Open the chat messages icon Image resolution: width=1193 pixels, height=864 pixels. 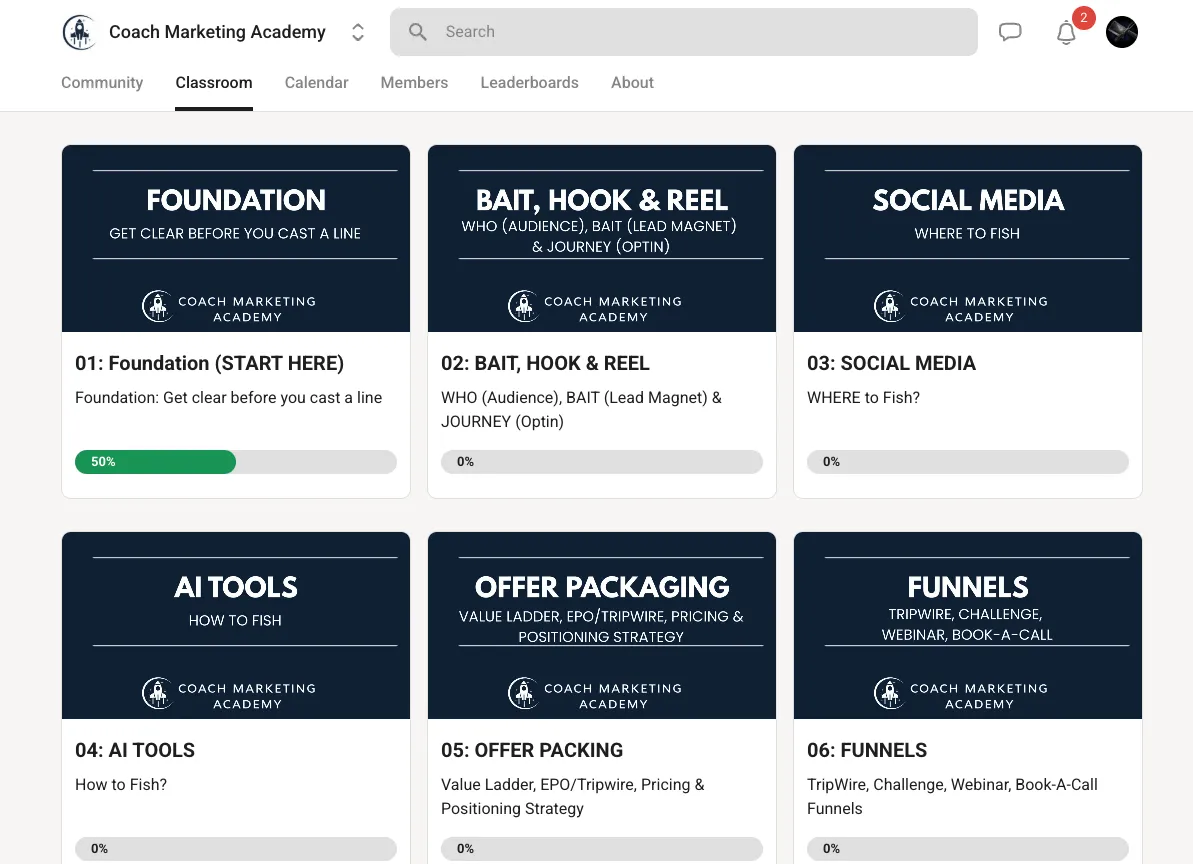tap(1010, 32)
